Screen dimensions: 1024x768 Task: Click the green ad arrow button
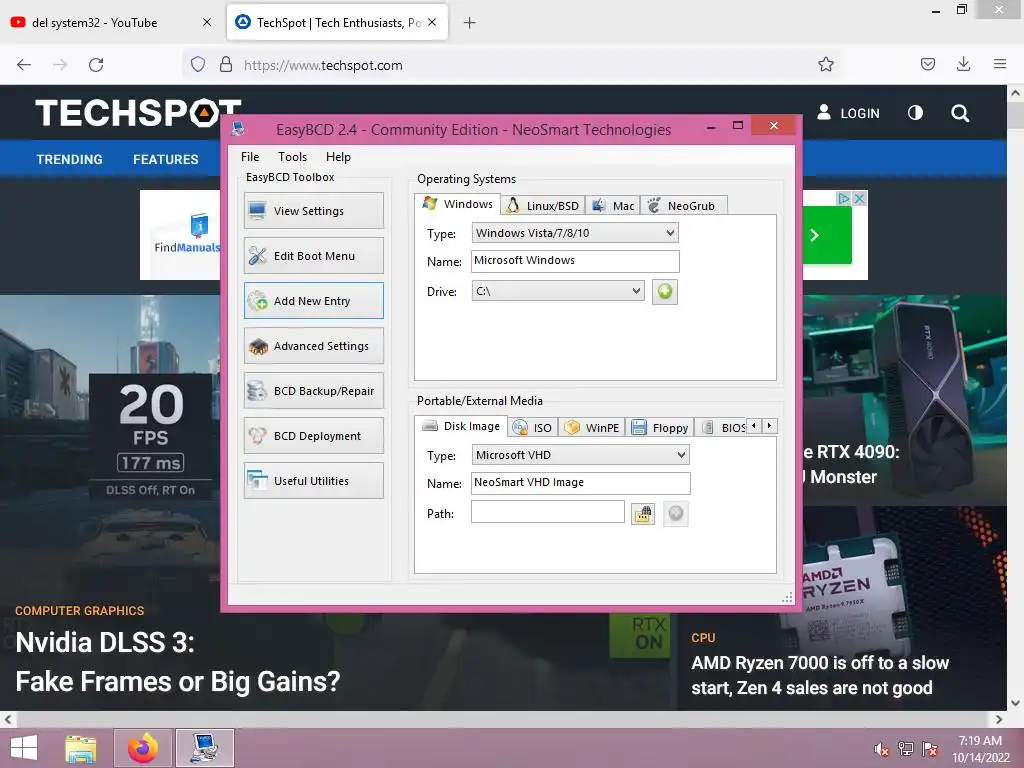click(826, 235)
